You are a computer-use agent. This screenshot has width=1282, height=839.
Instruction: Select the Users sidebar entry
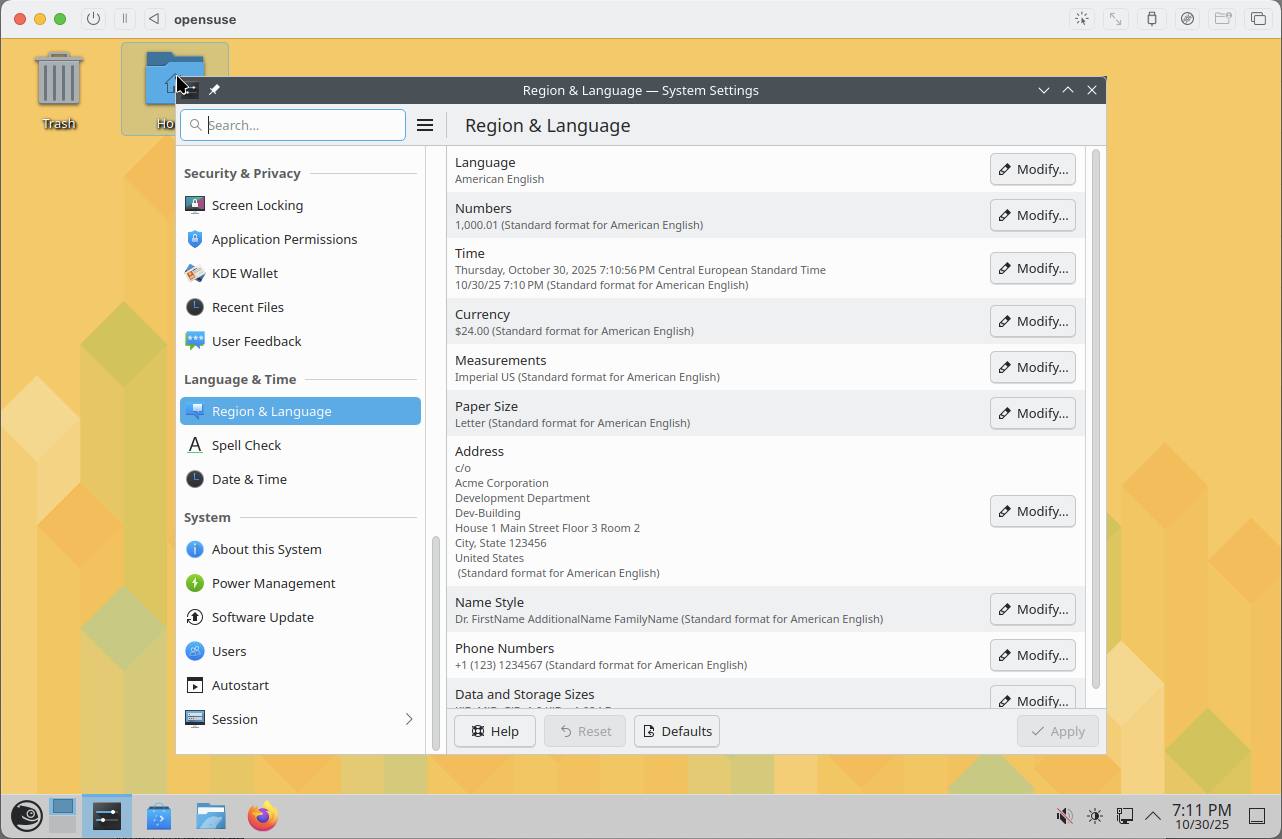coord(229,651)
